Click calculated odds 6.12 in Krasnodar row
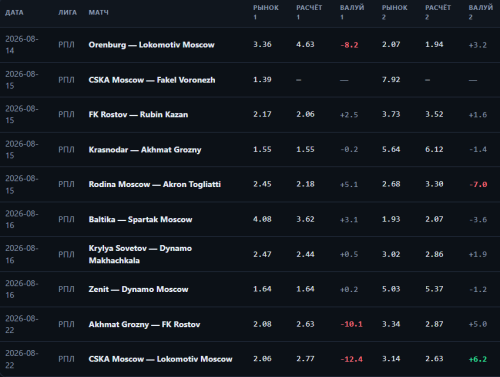The height and width of the screenshot is (377, 500). point(434,149)
